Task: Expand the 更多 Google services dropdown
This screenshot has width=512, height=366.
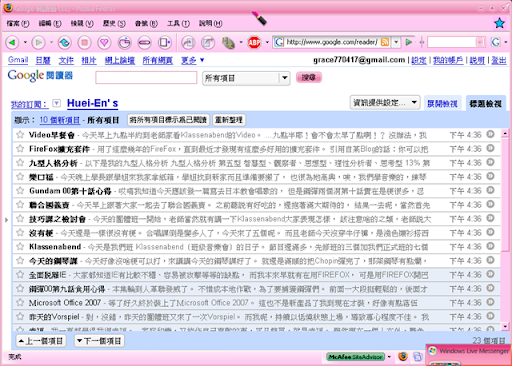Action: pos(192,60)
